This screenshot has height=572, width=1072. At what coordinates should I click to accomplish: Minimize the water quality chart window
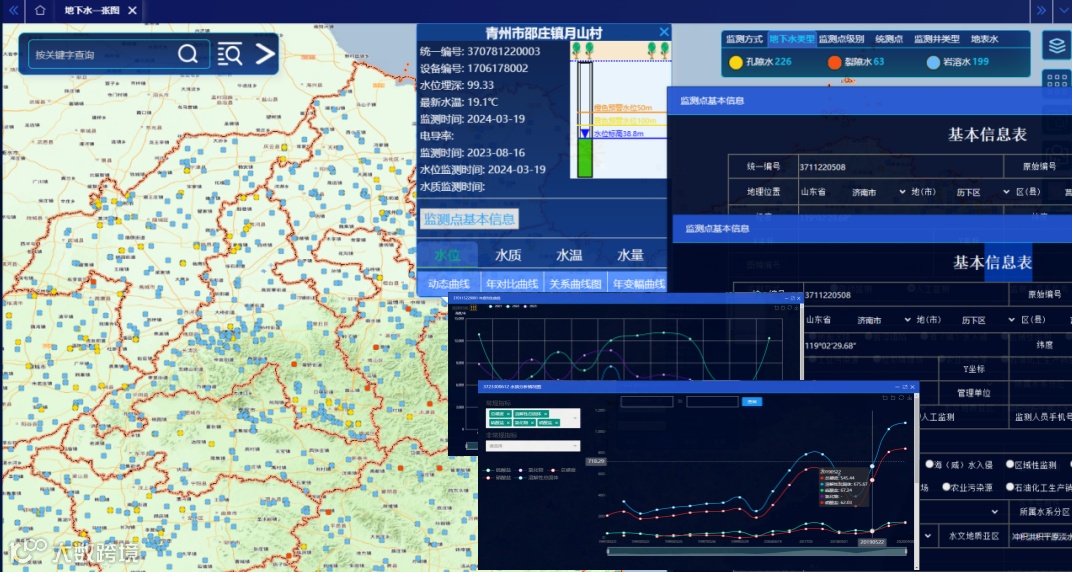[x=897, y=387]
